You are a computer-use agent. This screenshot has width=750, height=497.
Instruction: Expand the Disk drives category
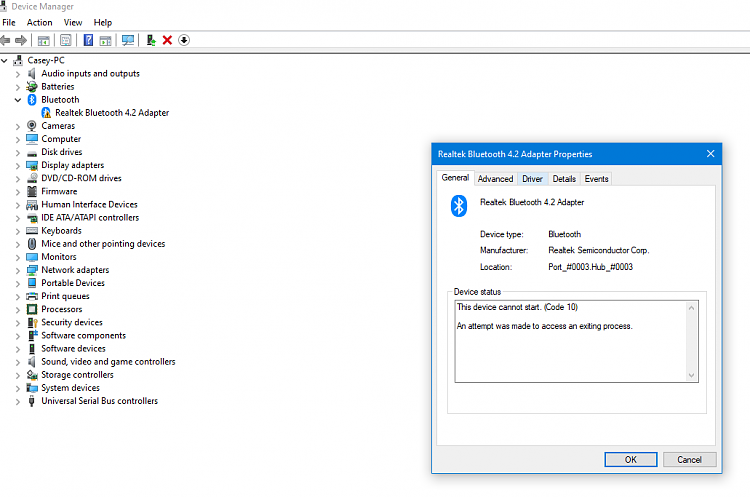pos(18,153)
